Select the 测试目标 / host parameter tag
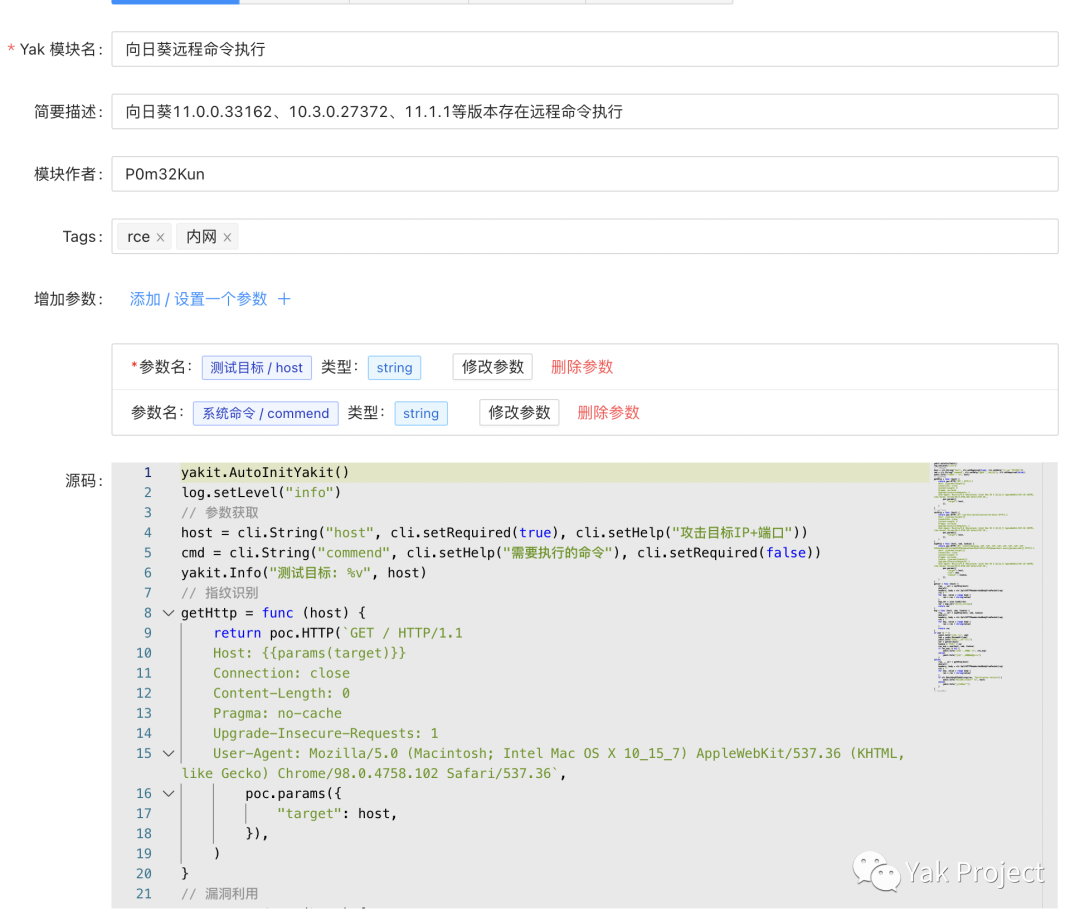This screenshot has width=1080, height=924. tap(256, 368)
